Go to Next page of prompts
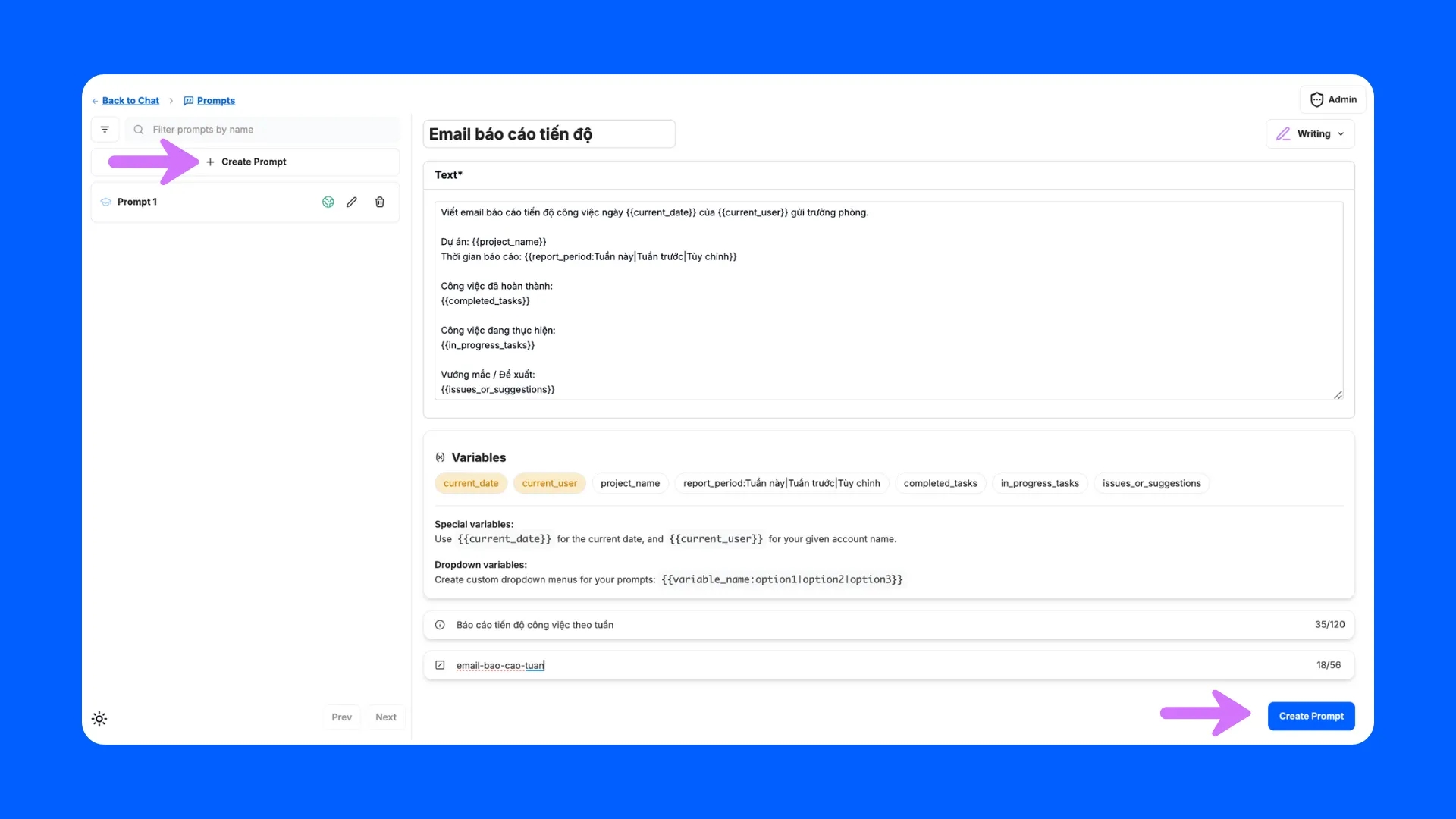This screenshot has height=819, width=1456. point(385,717)
